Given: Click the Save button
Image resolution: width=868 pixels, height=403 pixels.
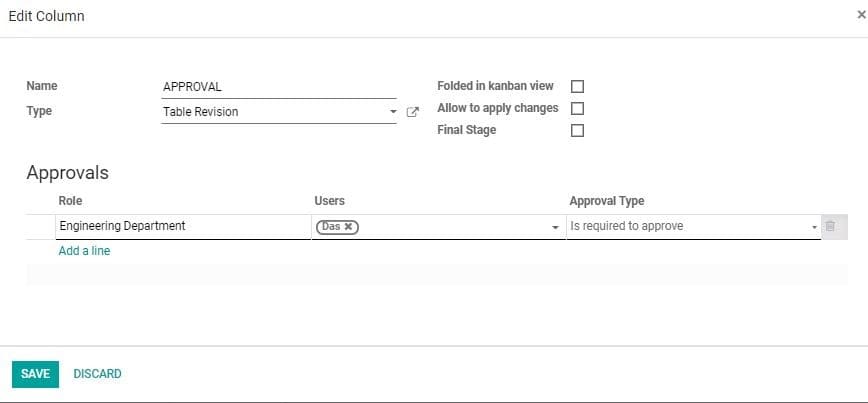Looking at the screenshot, I should [35, 374].
